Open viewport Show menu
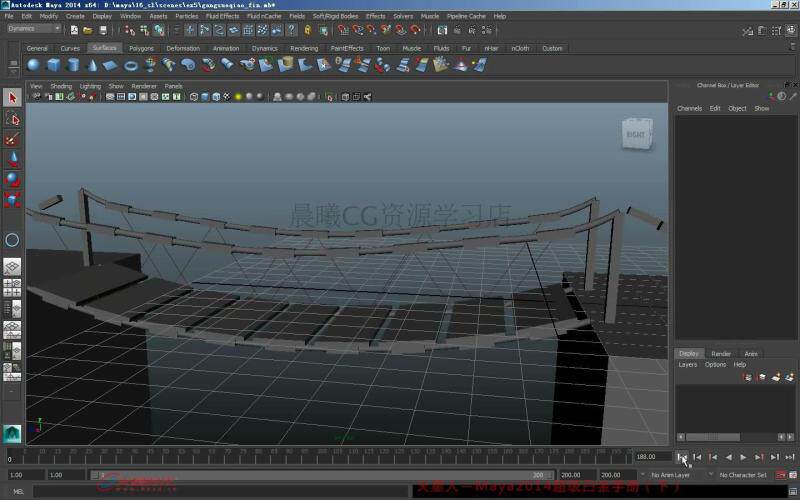Image resolution: width=800 pixels, height=500 pixels. pos(116,86)
